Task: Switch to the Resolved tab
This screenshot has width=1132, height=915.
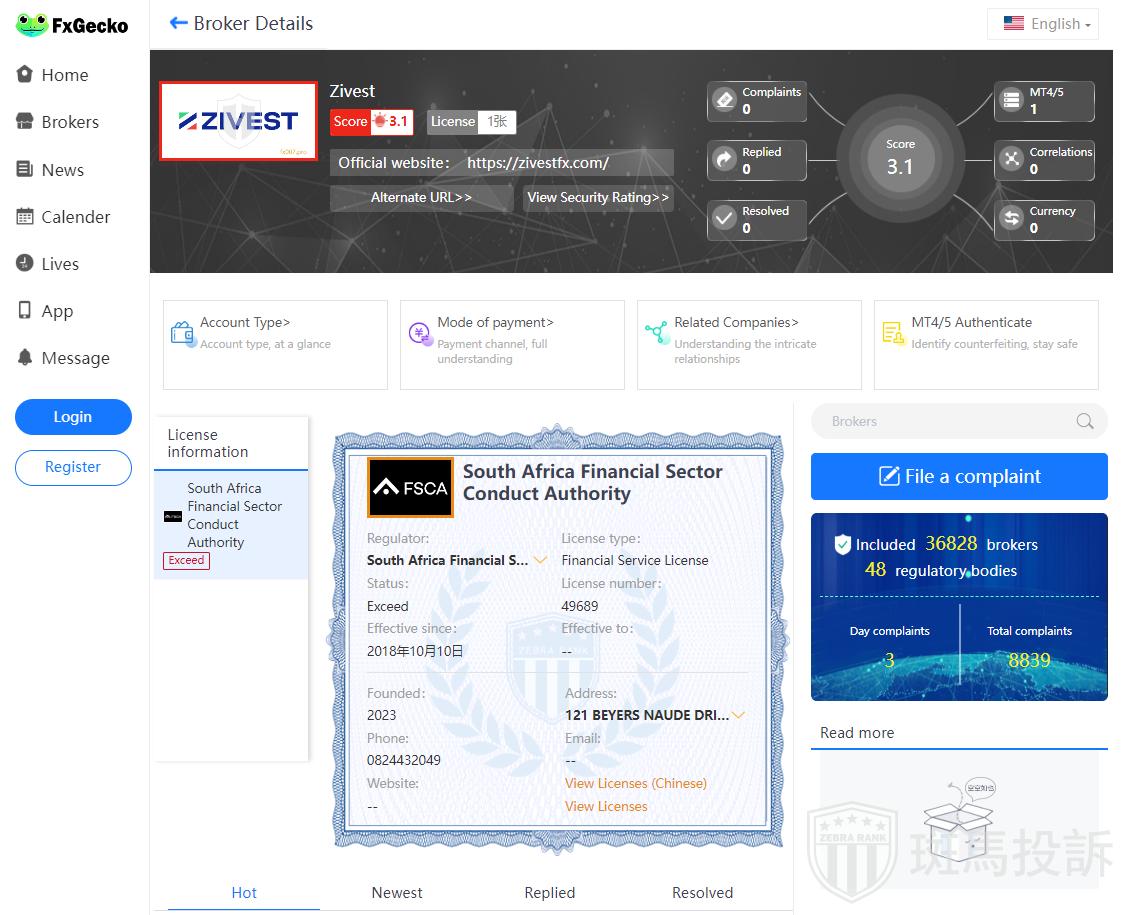Action: point(702,892)
